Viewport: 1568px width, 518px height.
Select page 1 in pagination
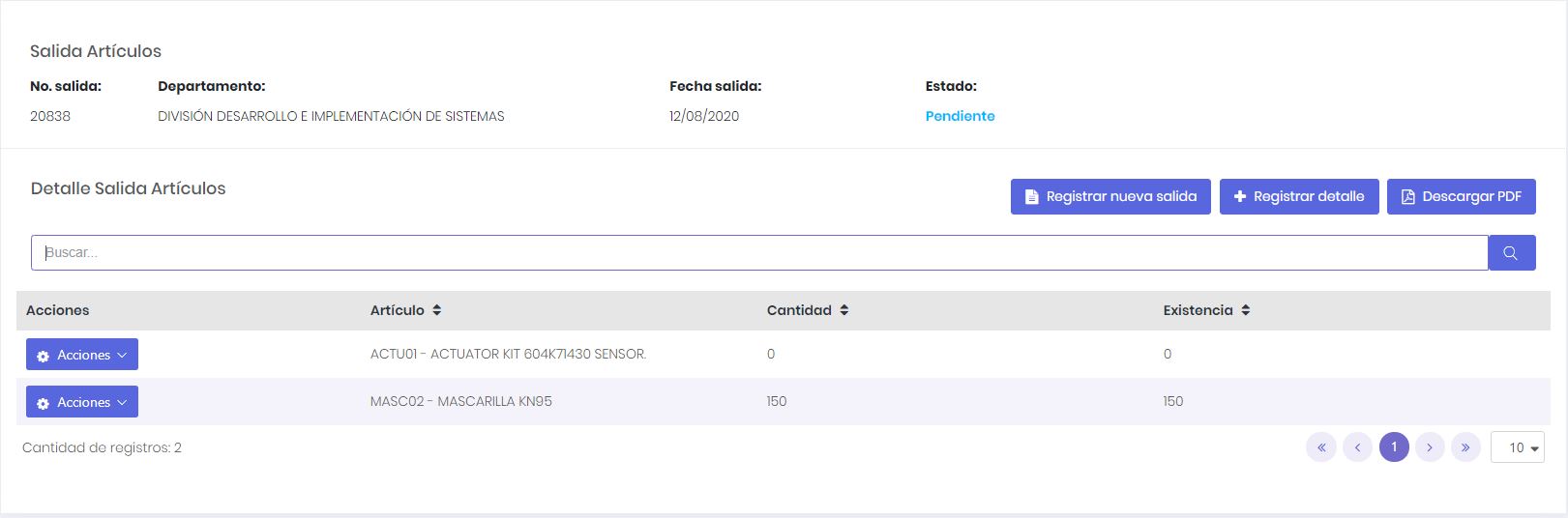(x=1394, y=447)
